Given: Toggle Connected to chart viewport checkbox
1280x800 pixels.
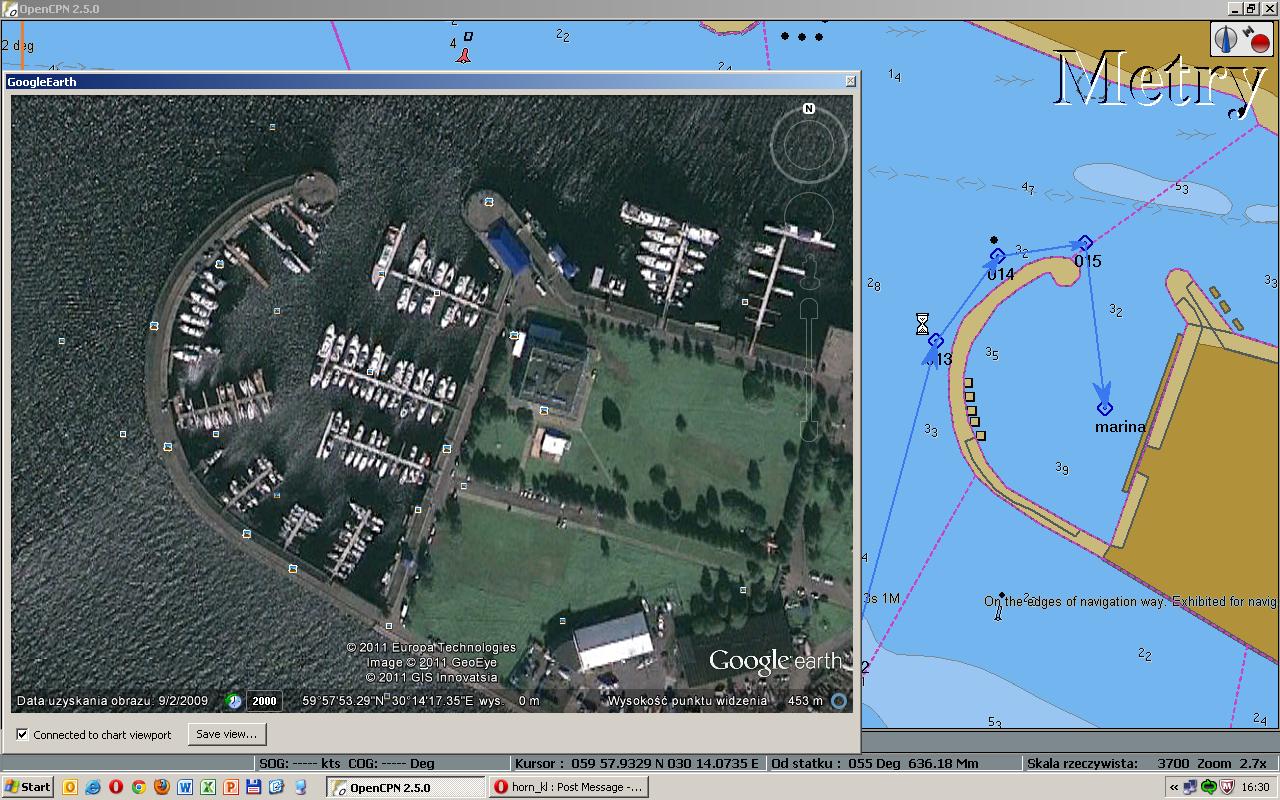Looking at the screenshot, I should click(22, 734).
